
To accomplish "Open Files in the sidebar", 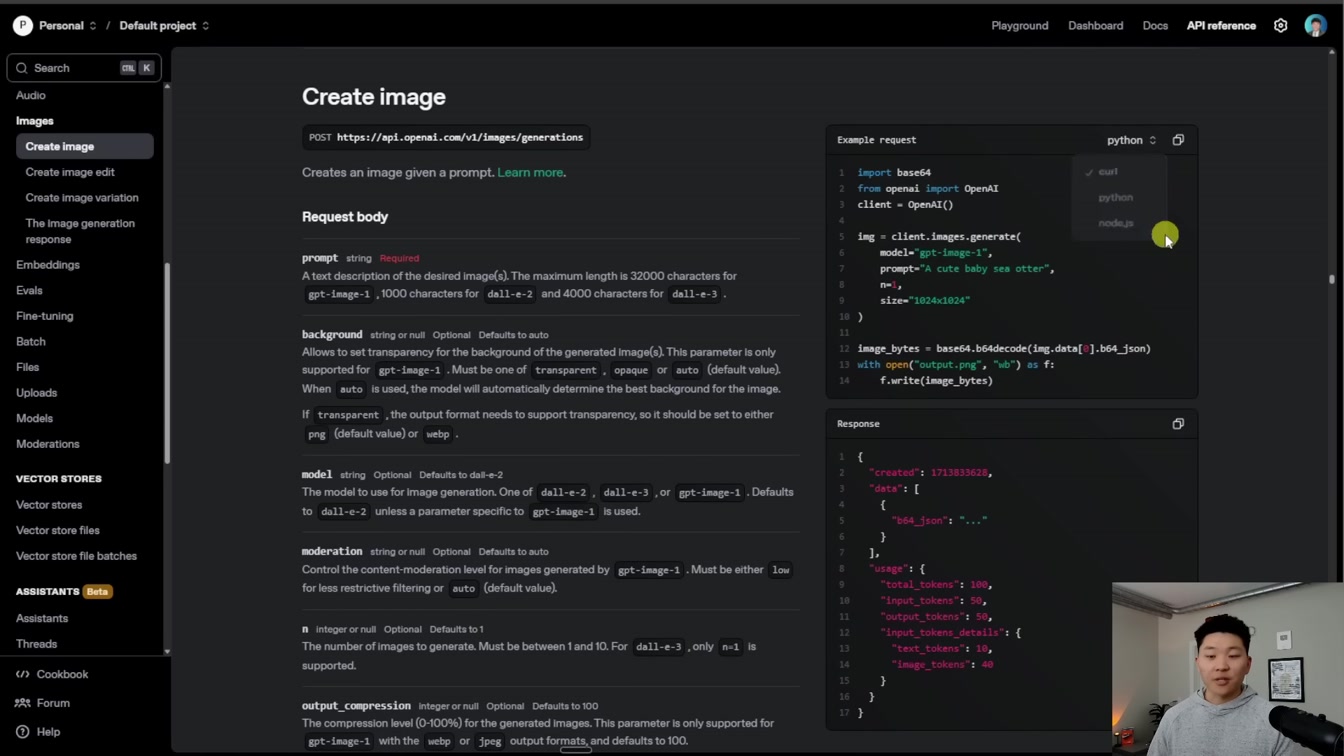I will [28, 367].
